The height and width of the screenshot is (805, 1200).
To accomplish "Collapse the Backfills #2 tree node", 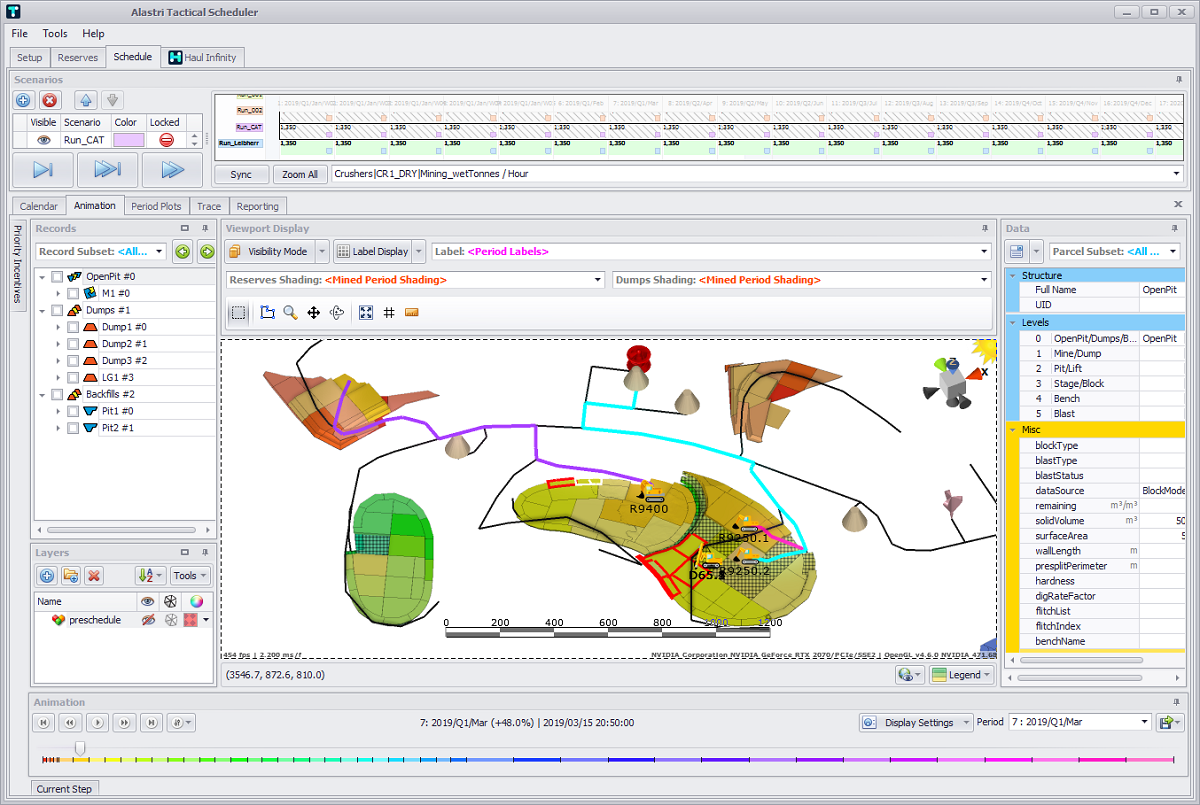I will (42, 395).
